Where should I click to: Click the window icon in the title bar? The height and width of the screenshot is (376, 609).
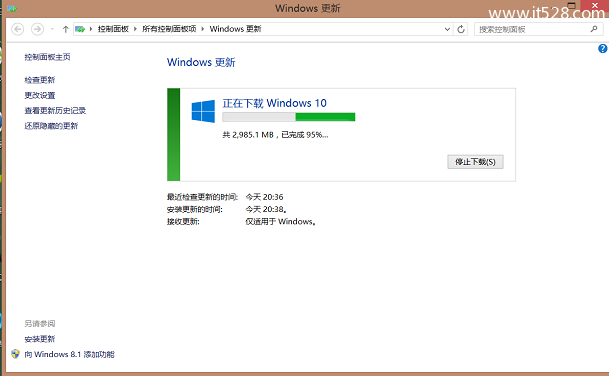click(12, 8)
